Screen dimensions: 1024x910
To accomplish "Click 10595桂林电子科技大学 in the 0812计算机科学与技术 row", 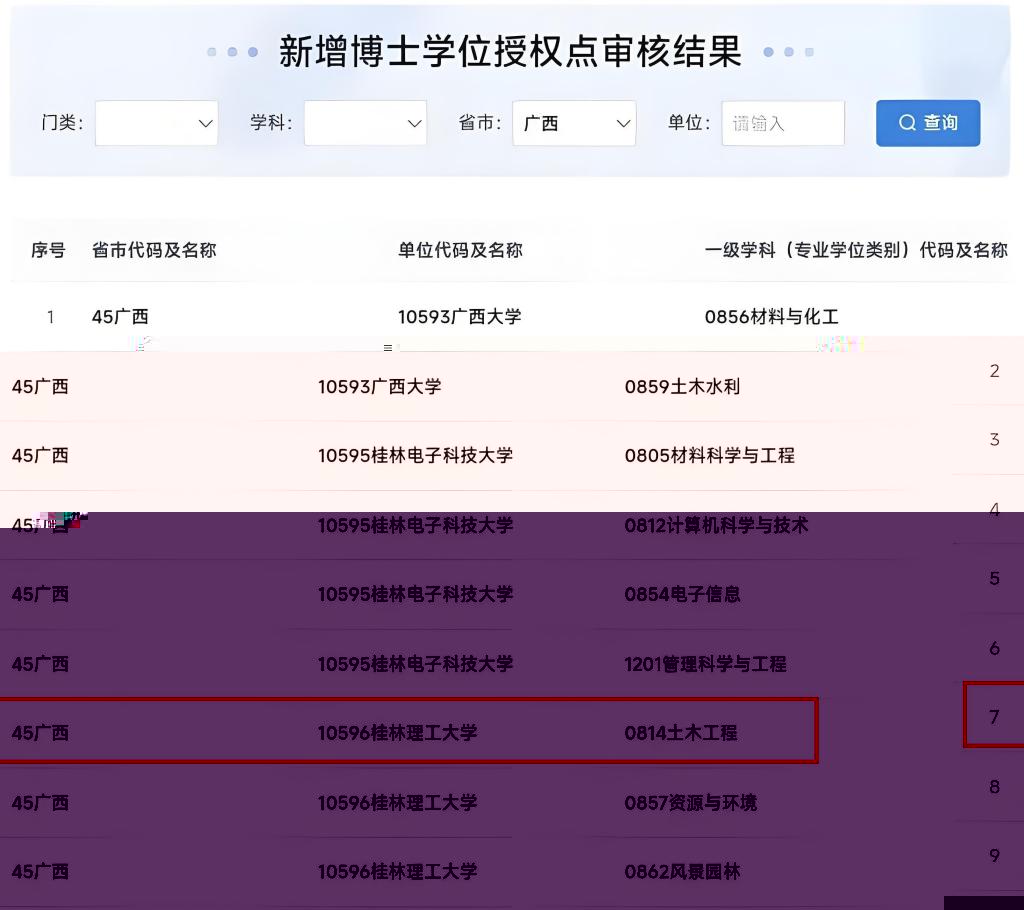I will click(415, 525).
